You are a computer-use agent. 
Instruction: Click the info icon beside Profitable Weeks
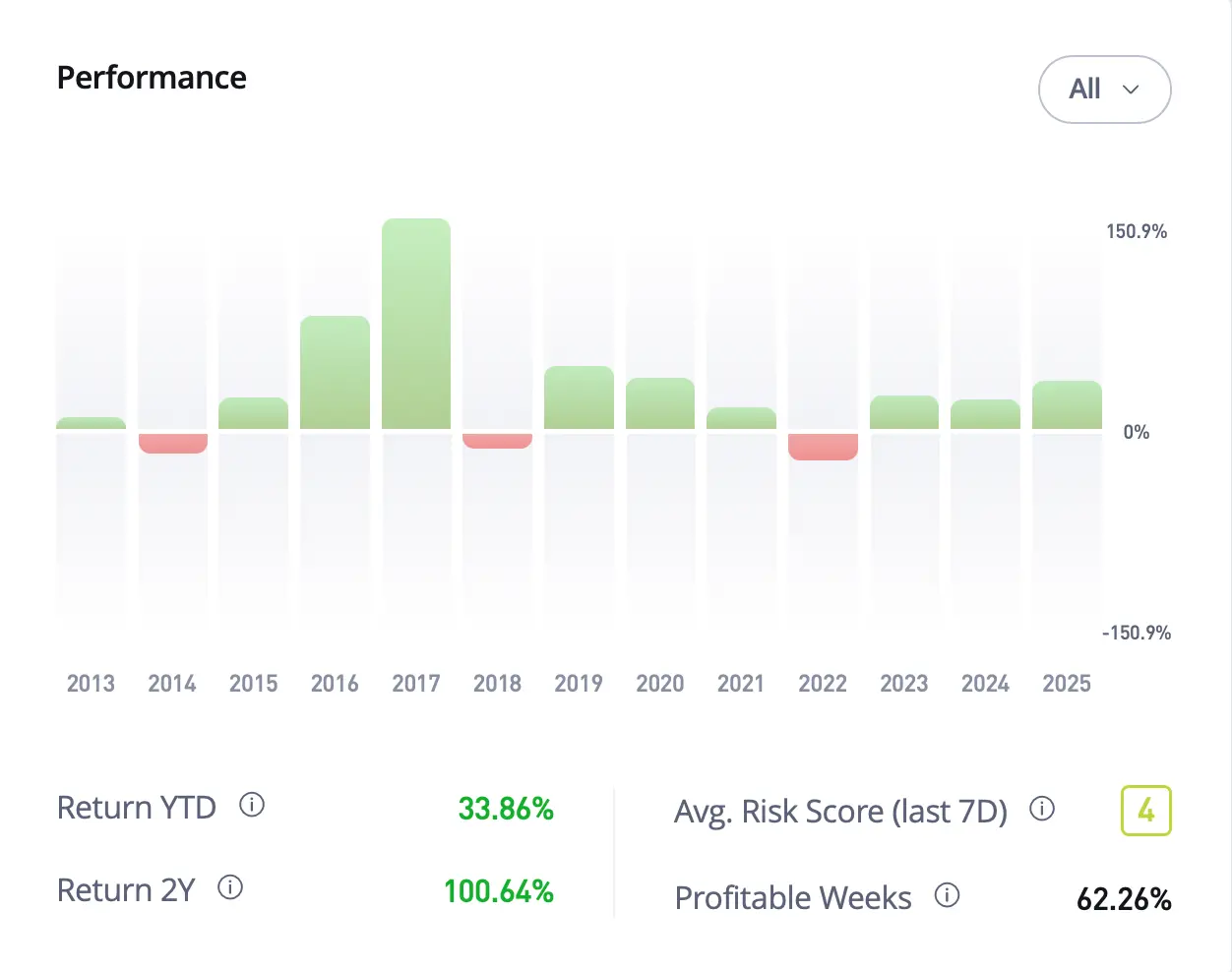click(947, 895)
